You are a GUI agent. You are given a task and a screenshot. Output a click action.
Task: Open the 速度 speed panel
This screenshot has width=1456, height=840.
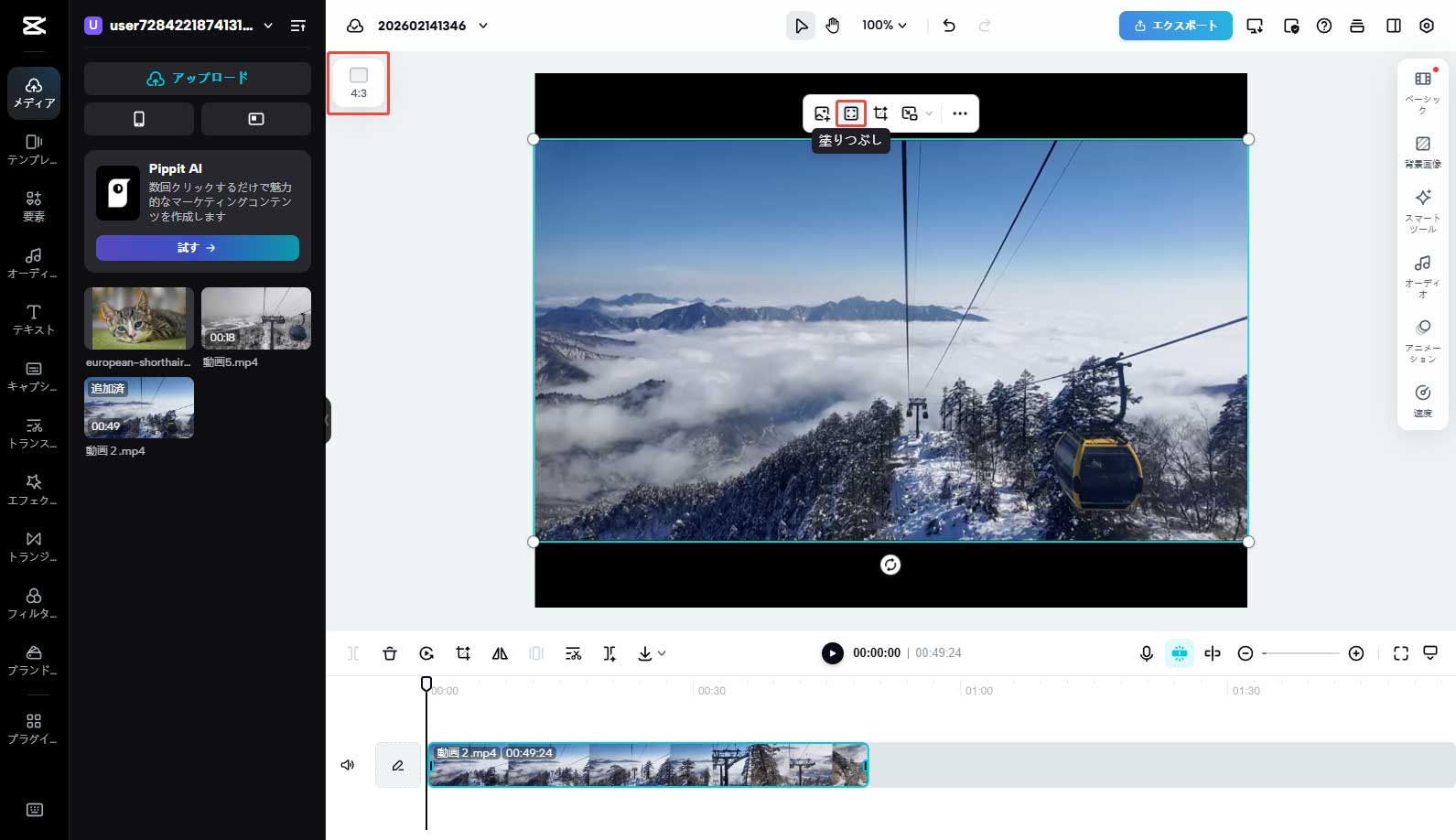(x=1423, y=401)
